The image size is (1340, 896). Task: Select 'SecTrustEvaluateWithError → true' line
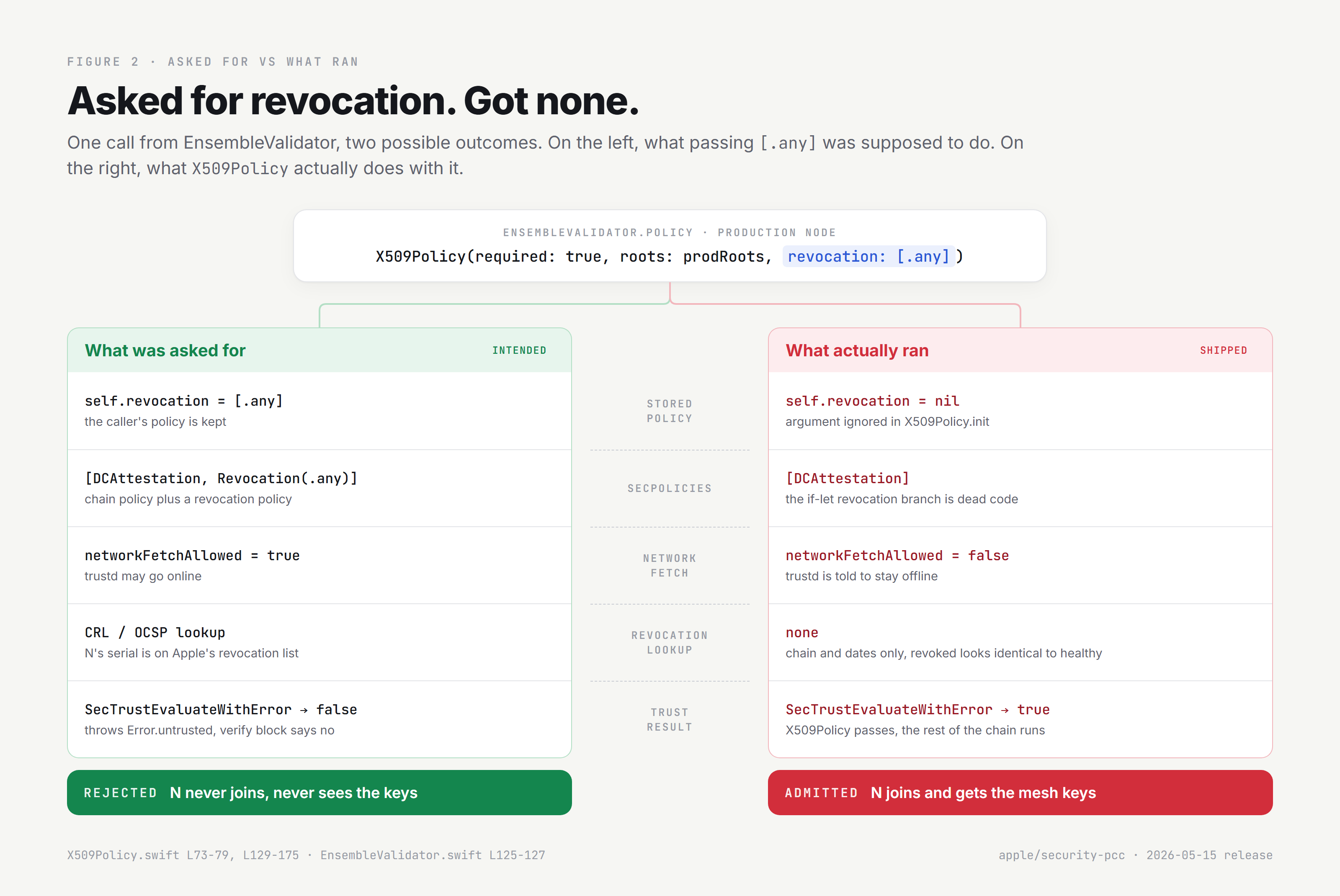coord(917,710)
